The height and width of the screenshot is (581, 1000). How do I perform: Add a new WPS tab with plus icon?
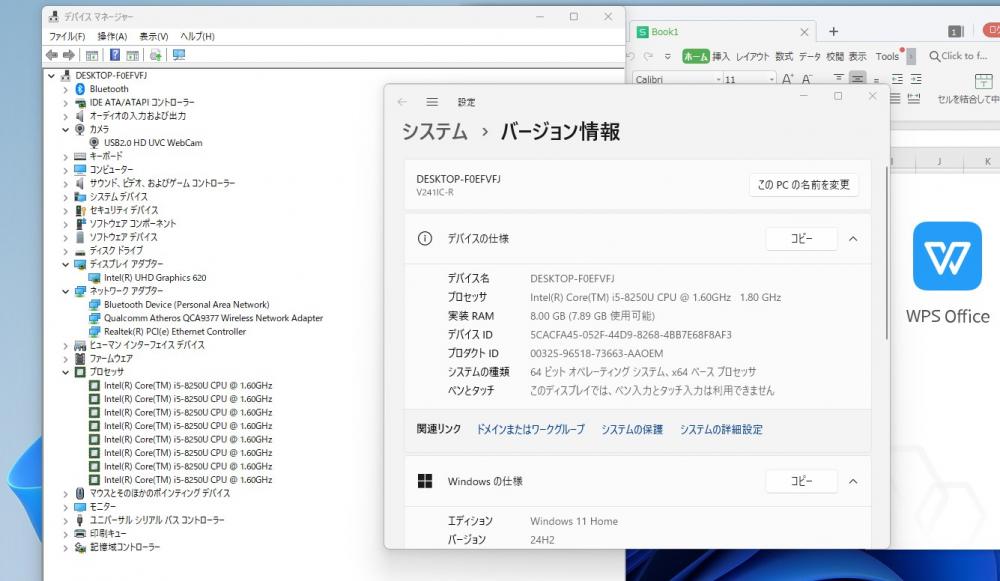click(834, 31)
